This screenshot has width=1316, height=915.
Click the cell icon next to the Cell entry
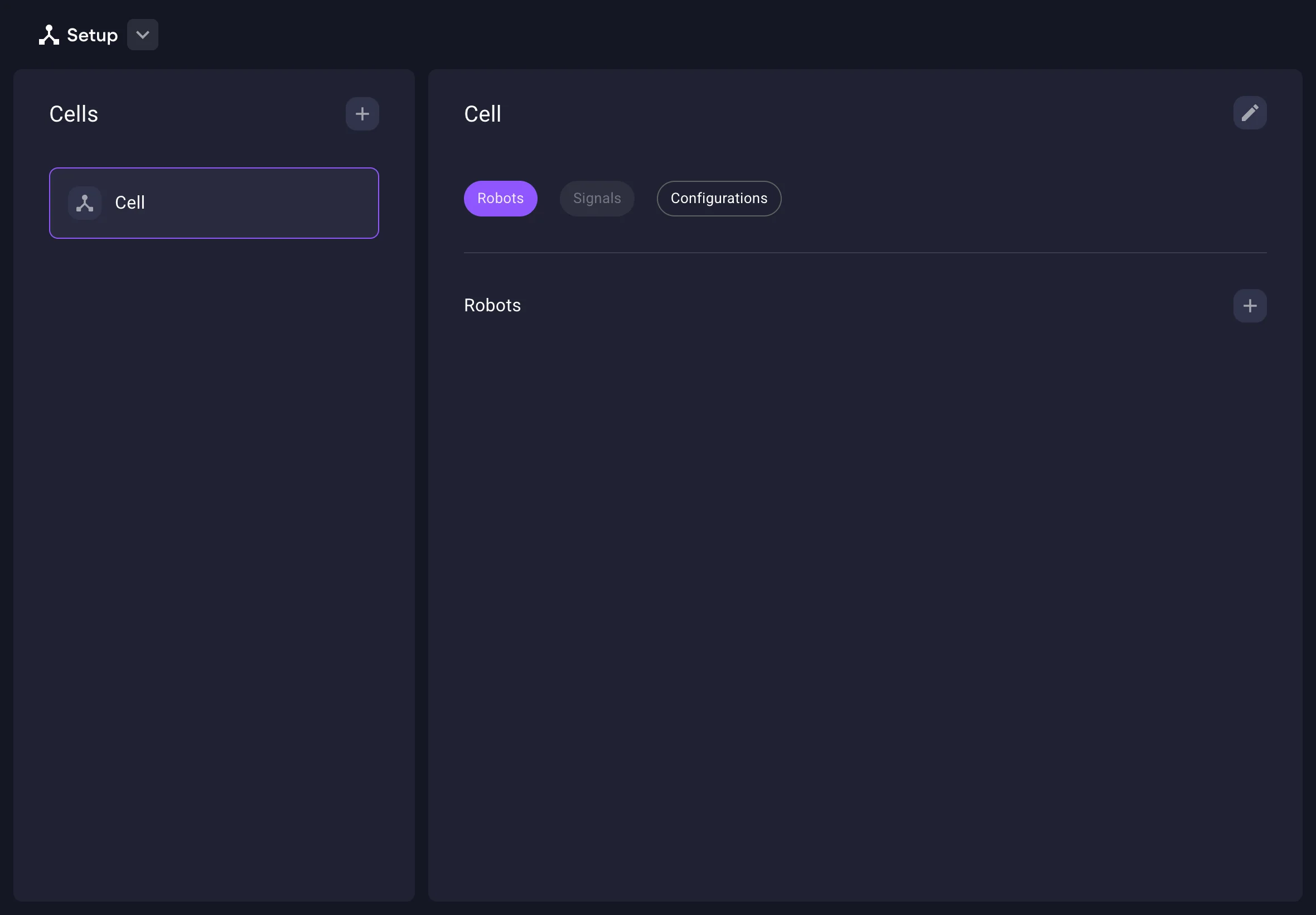(84, 203)
